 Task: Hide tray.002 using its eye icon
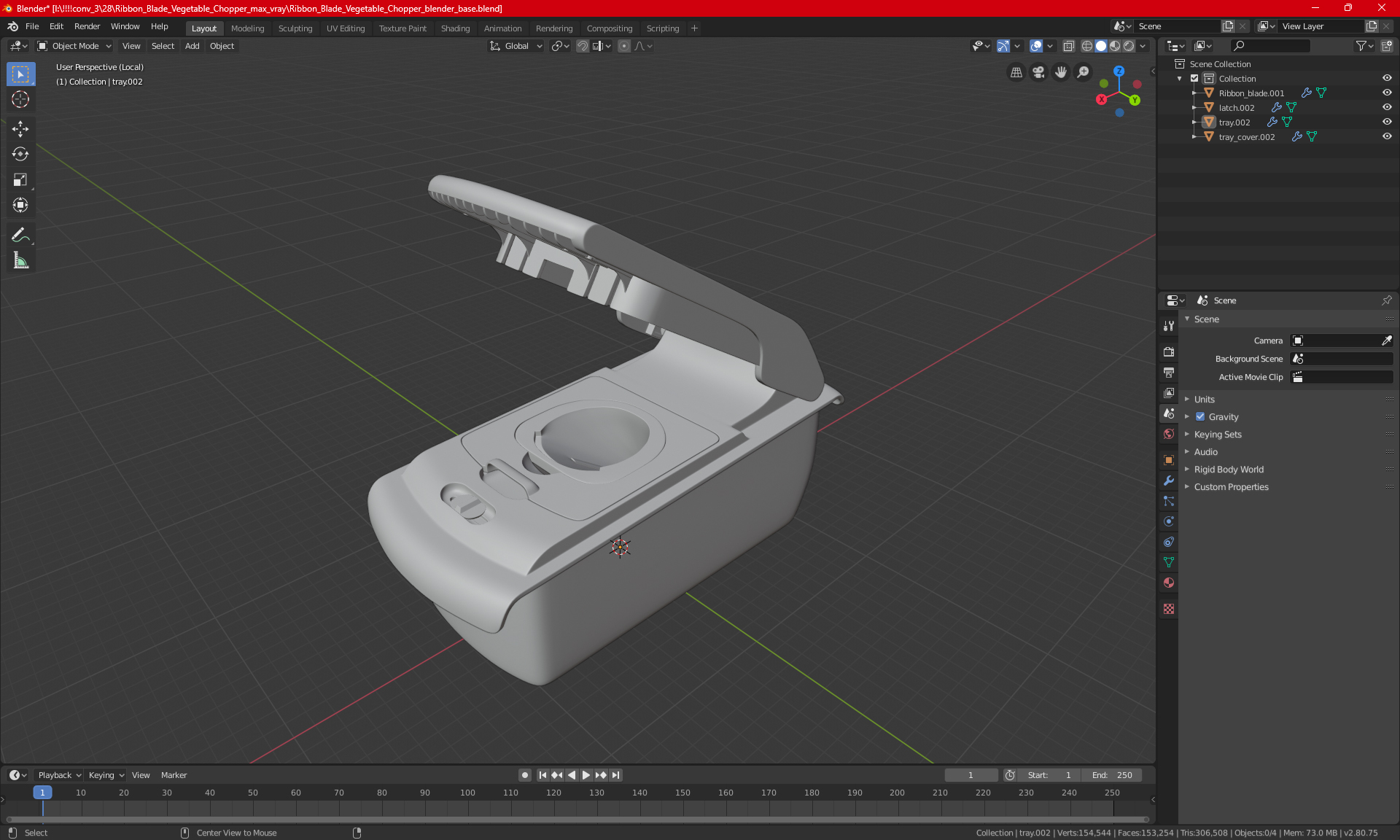click(x=1387, y=122)
